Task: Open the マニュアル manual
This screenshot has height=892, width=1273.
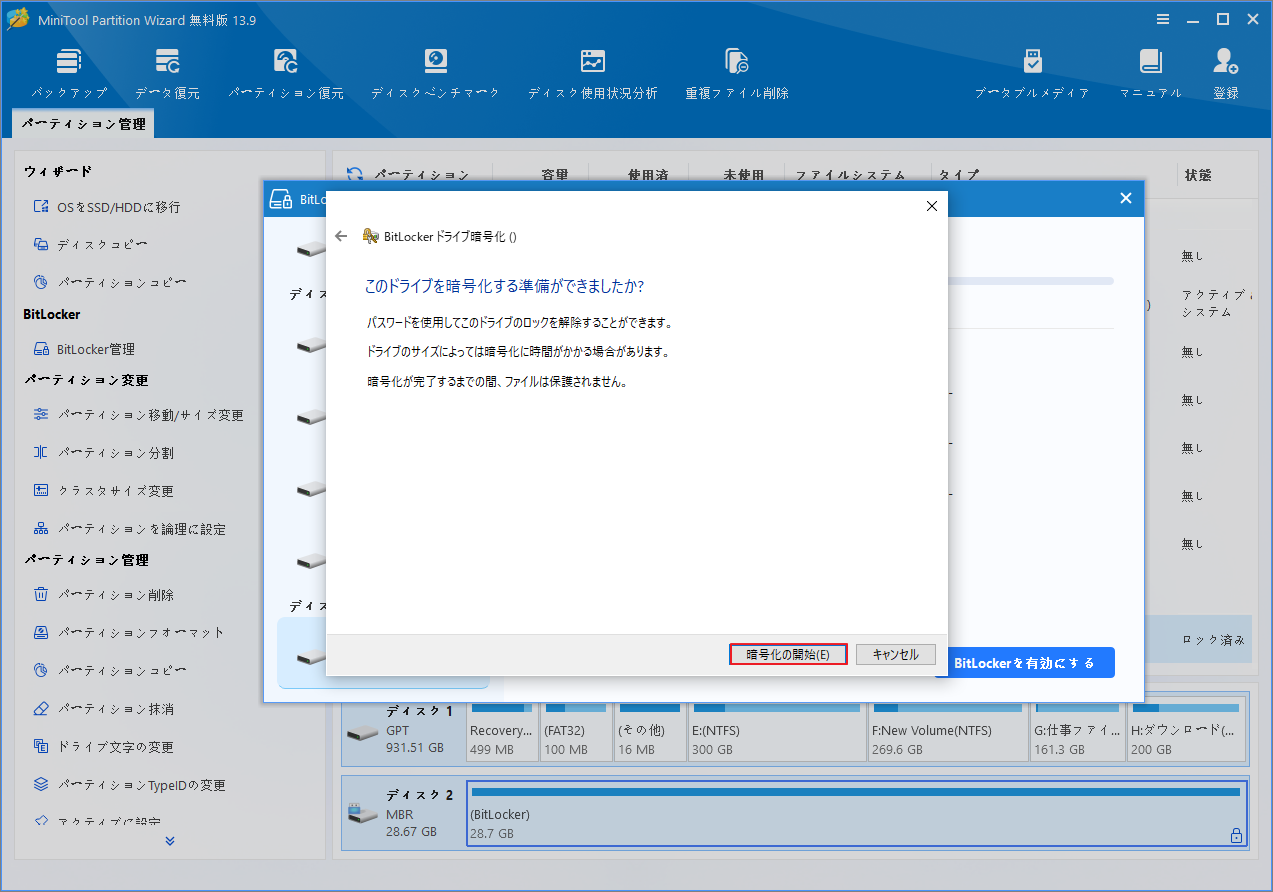Action: pos(1150,73)
